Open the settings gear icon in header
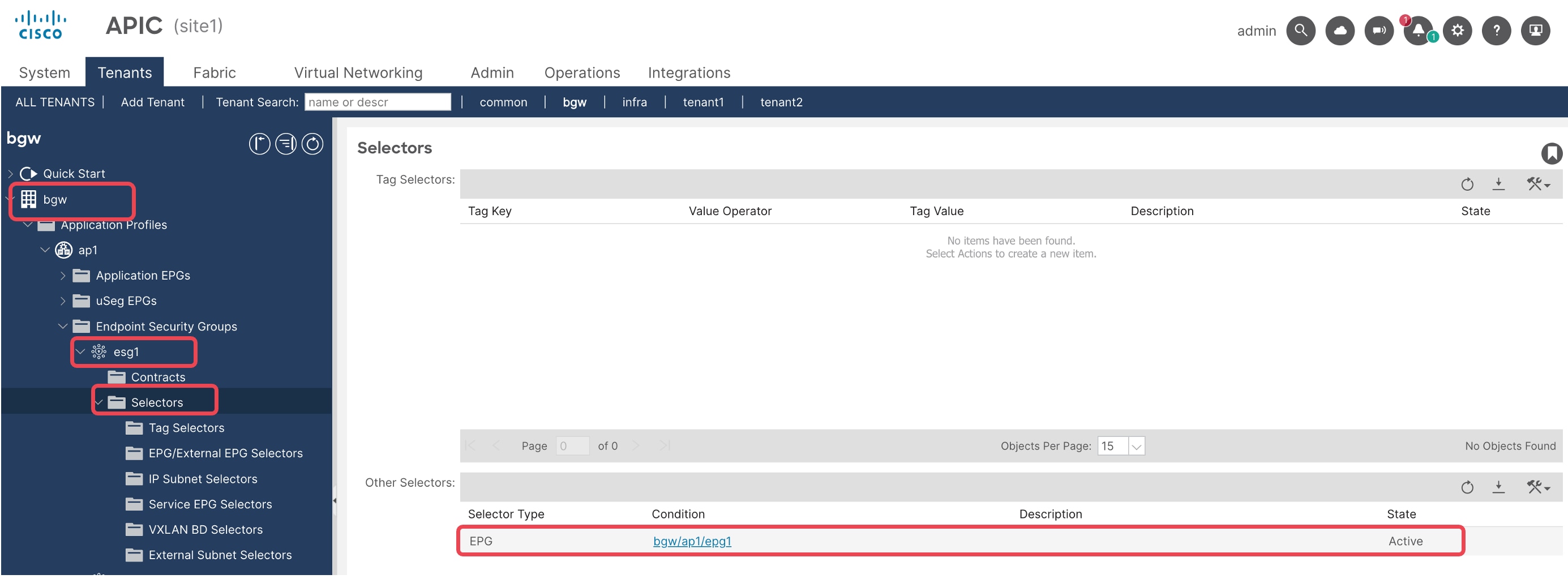1568x583 pixels. 1457,31
